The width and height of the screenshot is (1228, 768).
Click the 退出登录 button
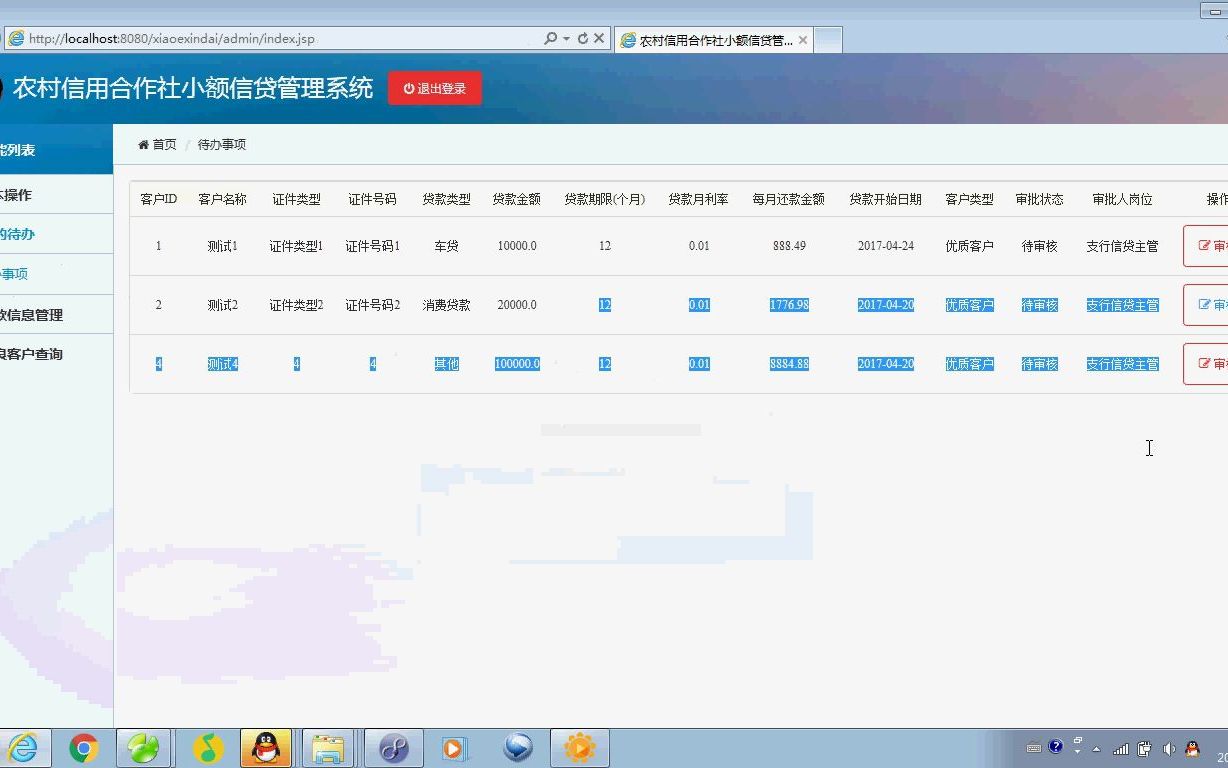434,88
